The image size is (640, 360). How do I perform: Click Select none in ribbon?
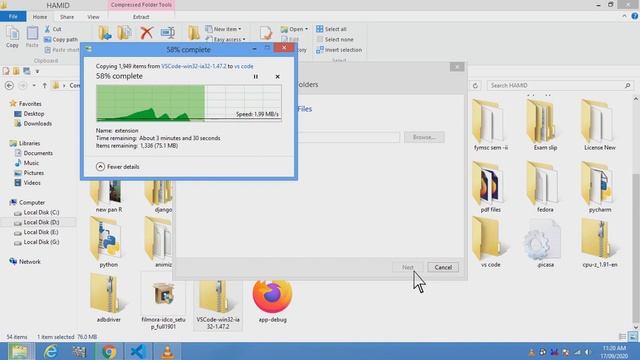pyautogui.click(x=335, y=40)
